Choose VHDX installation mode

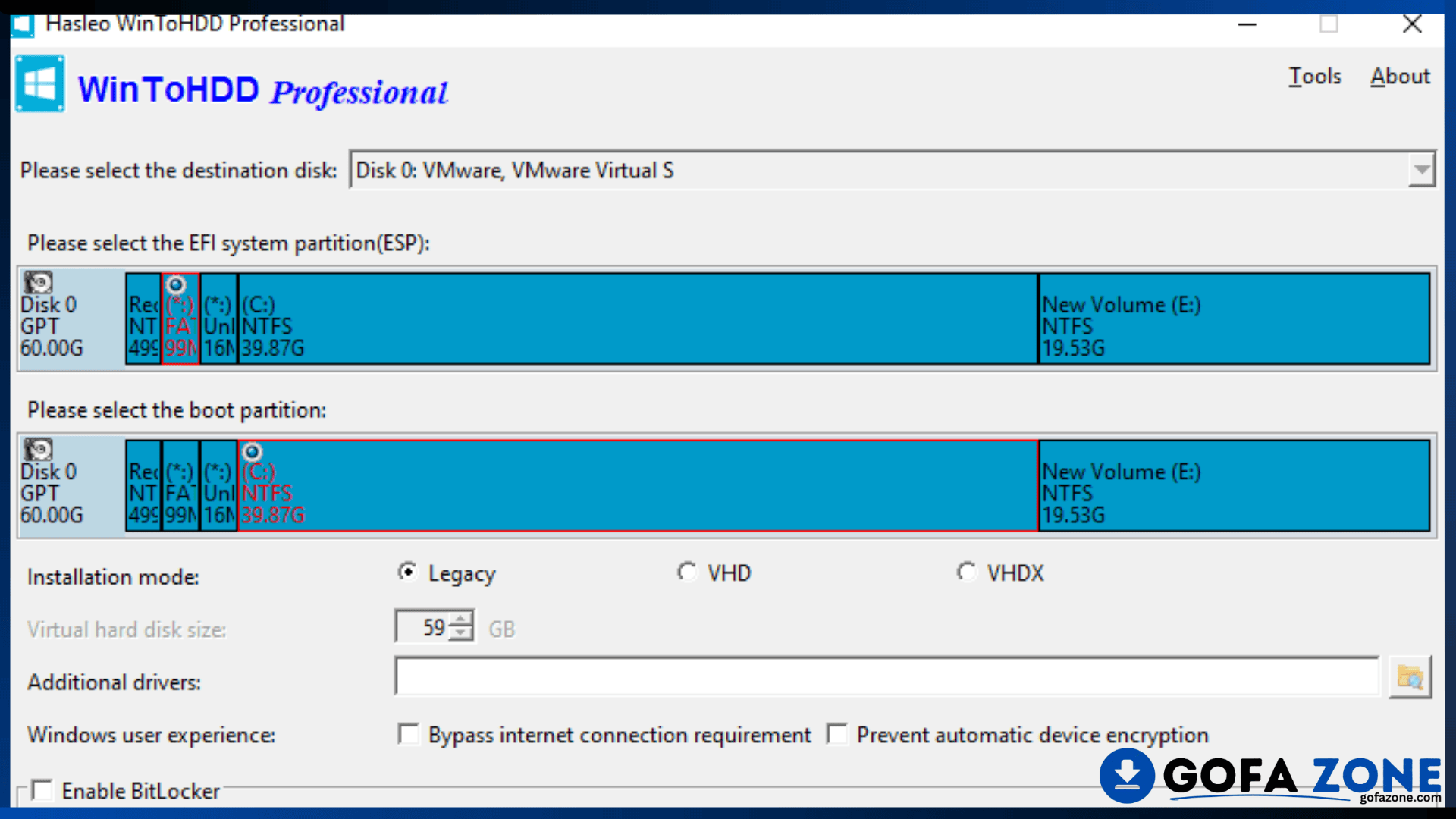(966, 572)
